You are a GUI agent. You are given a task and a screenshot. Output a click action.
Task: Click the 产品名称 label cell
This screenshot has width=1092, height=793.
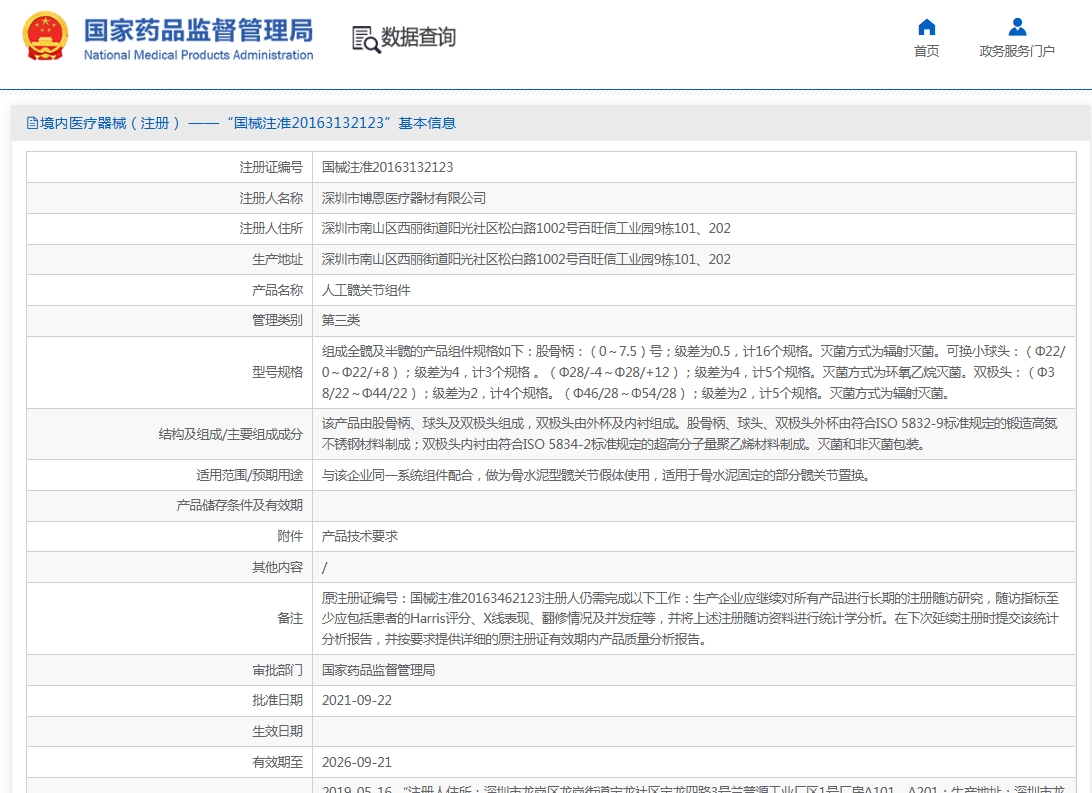click(x=169, y=290)
